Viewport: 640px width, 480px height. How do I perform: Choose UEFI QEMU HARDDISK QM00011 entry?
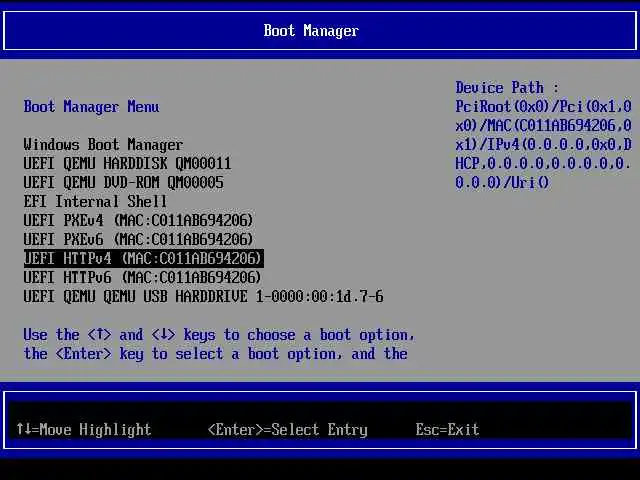coord(127,163)
